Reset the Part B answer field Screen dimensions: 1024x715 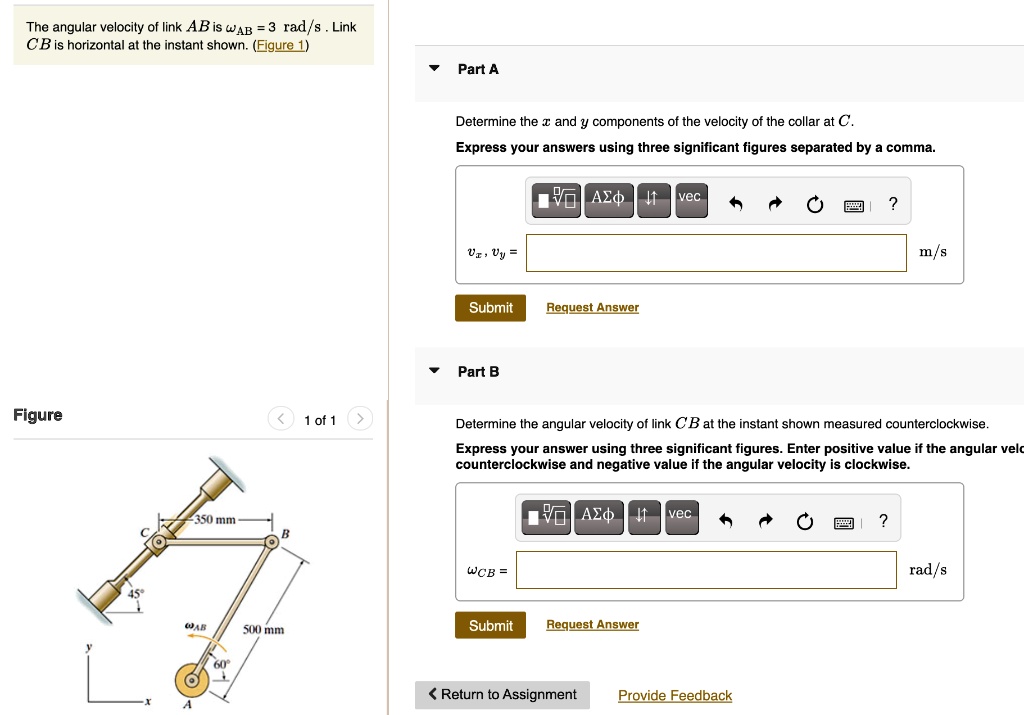tap(805, 522)
